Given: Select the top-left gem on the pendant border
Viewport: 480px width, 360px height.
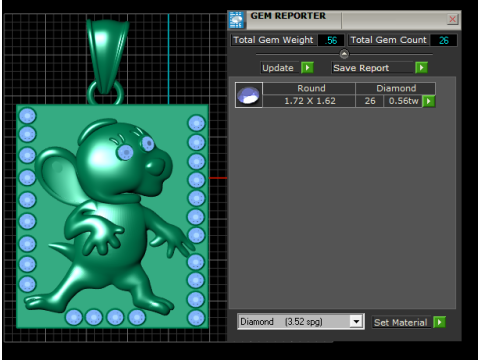Looking at the screenshot, I should point(27,116).
